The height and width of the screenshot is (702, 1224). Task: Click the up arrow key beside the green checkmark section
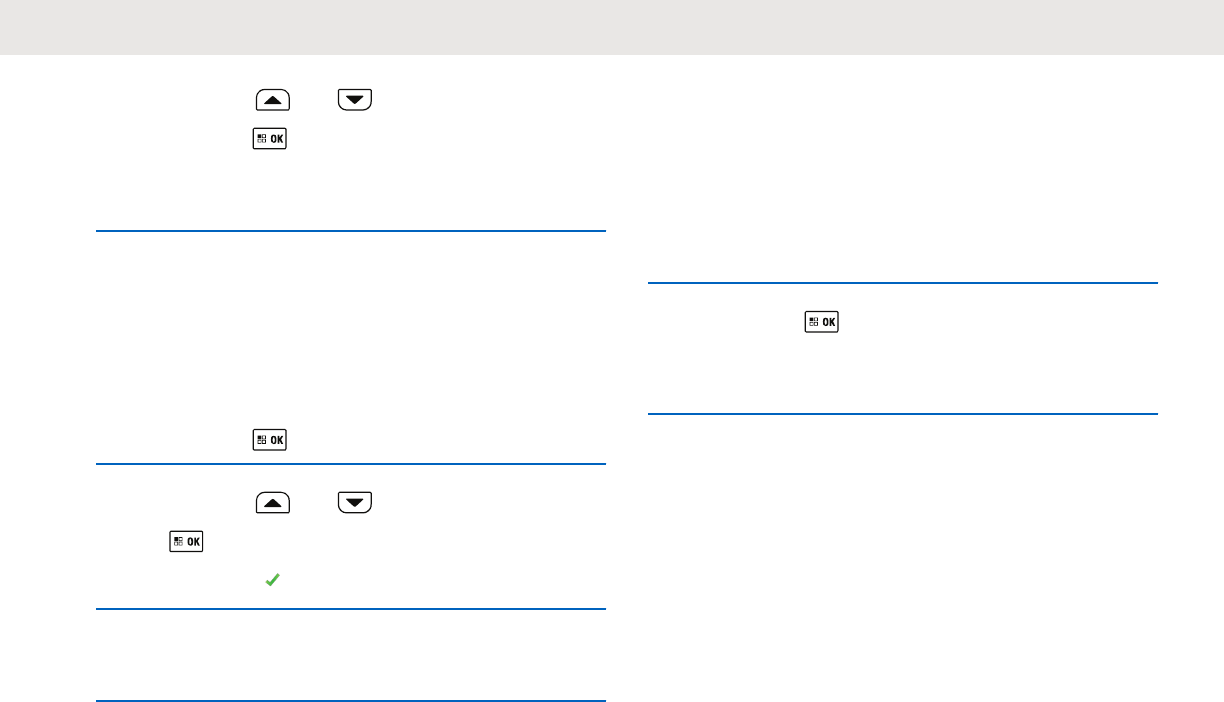pos(273,502)
